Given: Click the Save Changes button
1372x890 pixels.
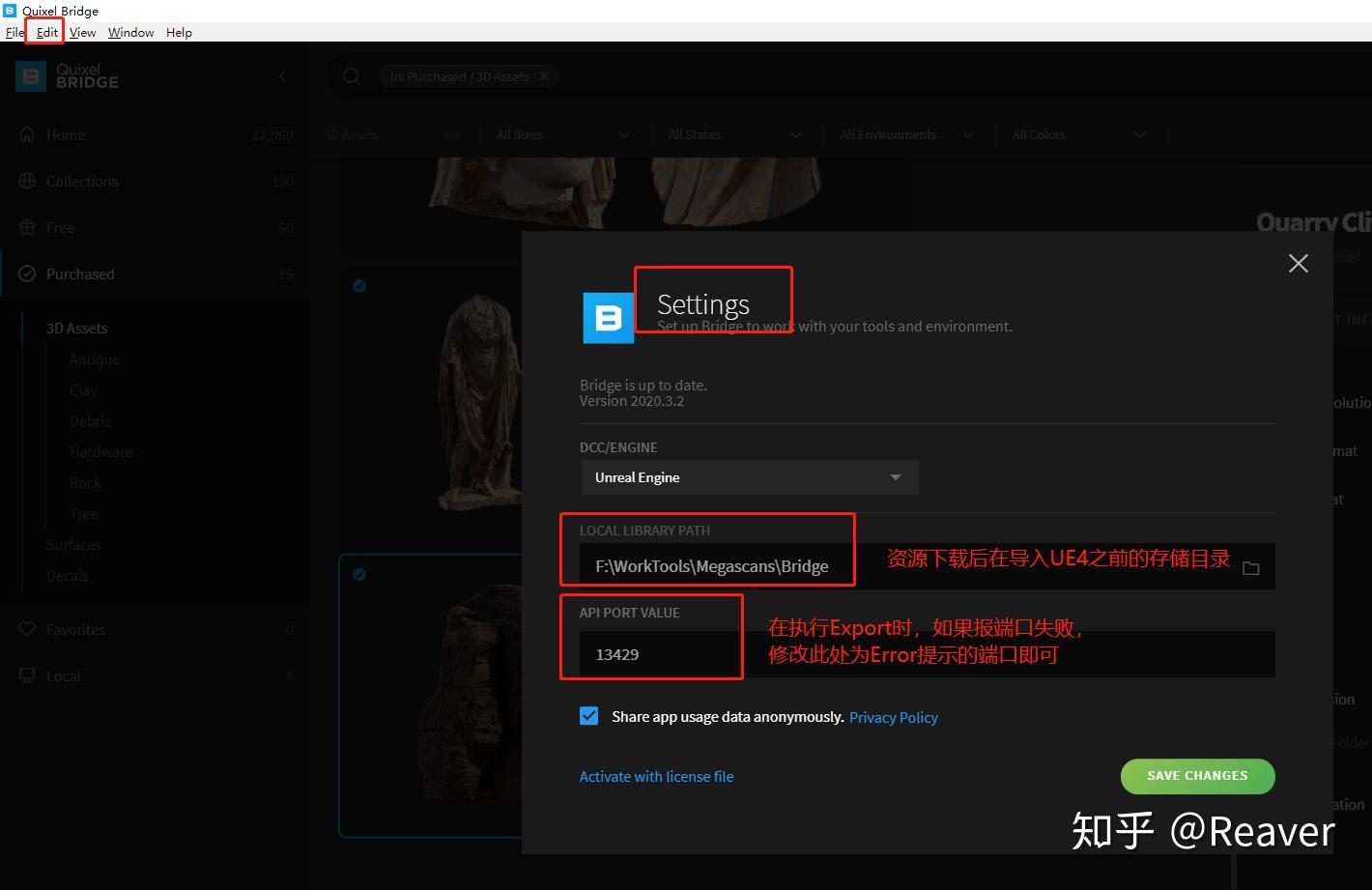Looking at the screenshot, I should point(1197,776).
